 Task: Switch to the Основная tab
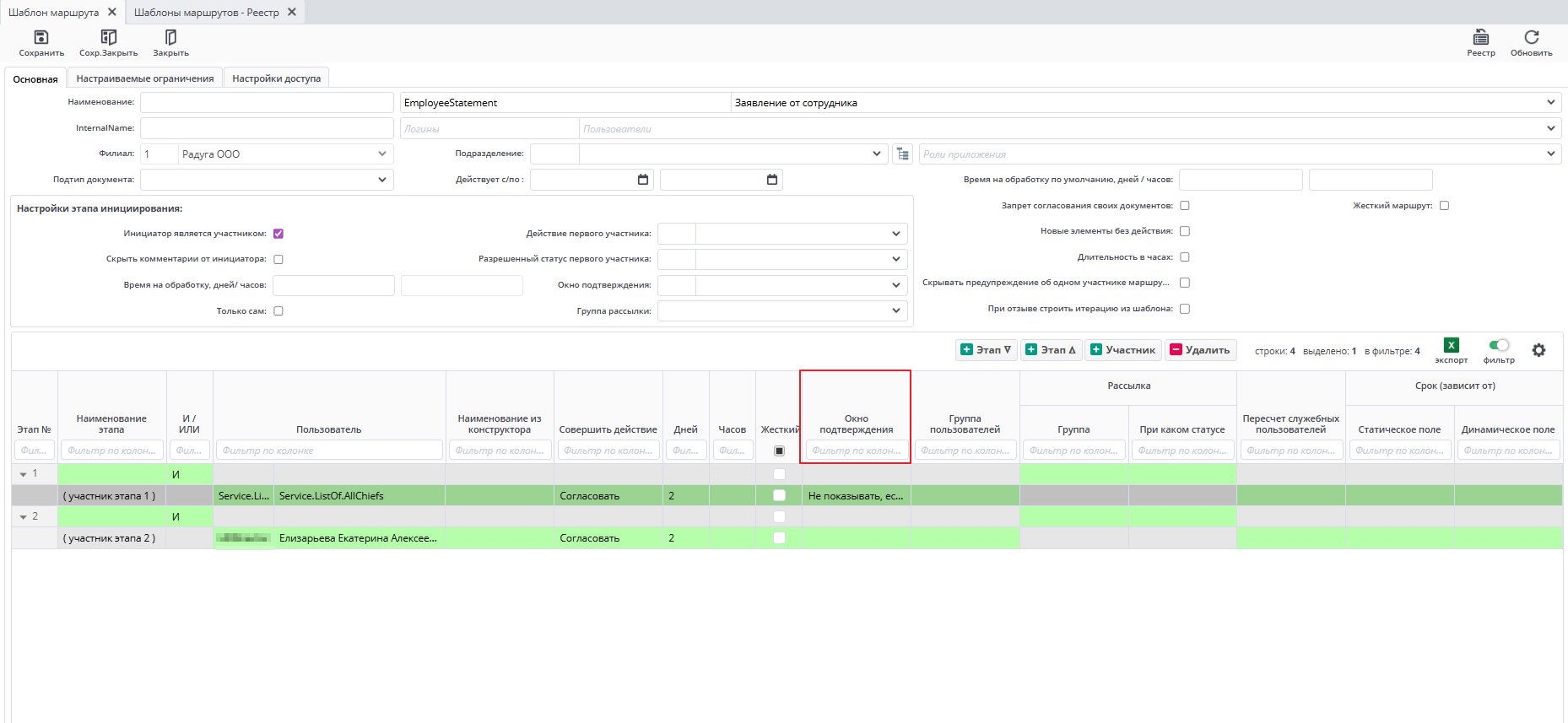point(35,78)
